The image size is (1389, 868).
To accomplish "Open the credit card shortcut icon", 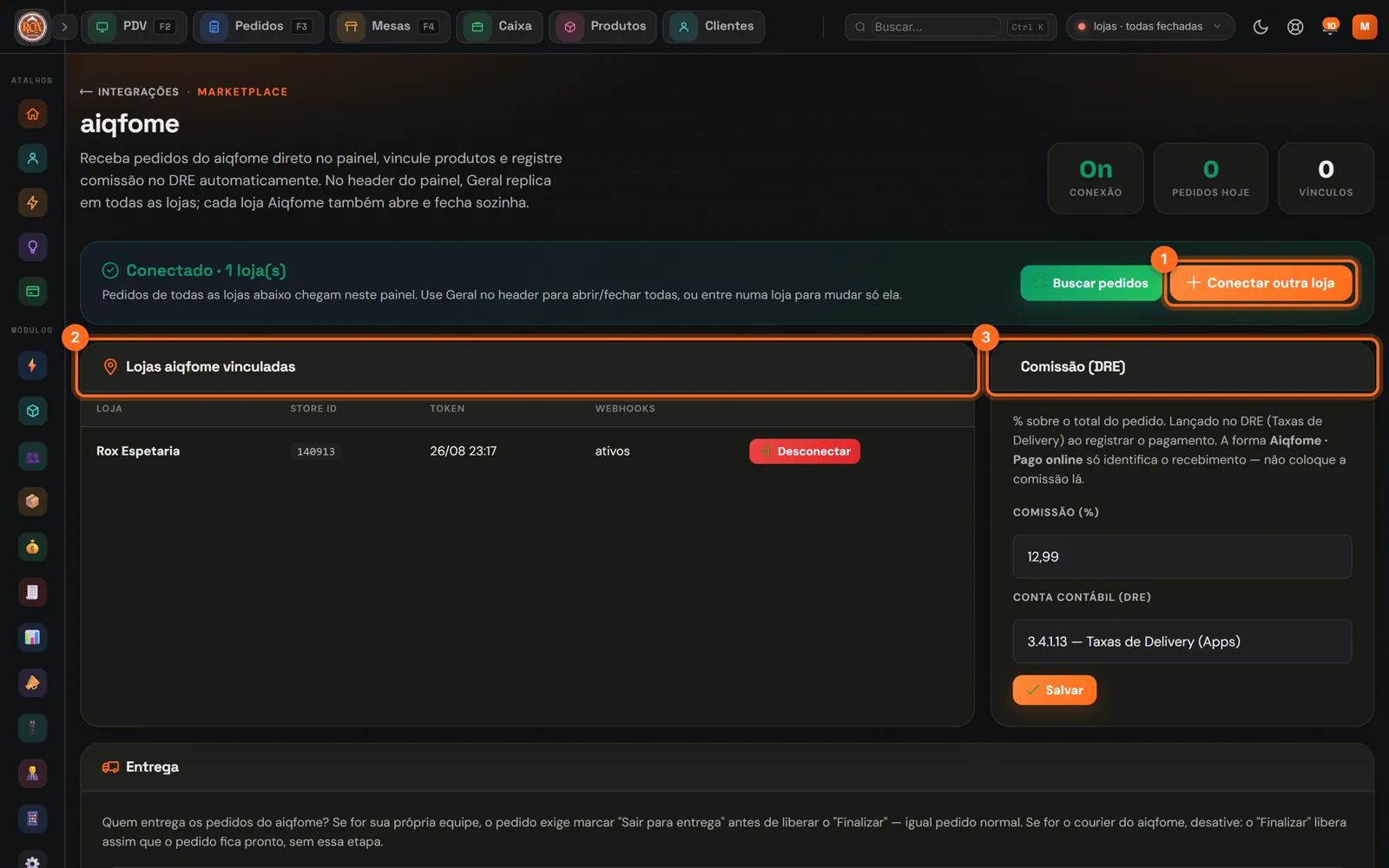I will point(32,291).
